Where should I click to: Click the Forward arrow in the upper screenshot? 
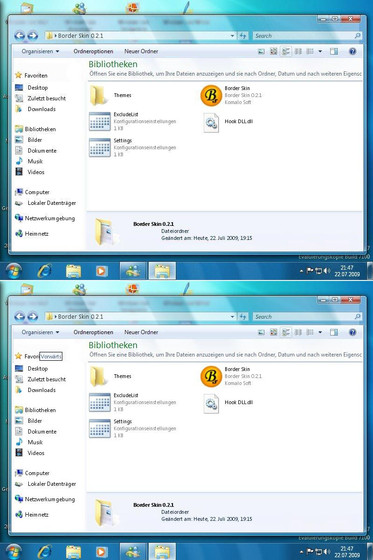33,36
